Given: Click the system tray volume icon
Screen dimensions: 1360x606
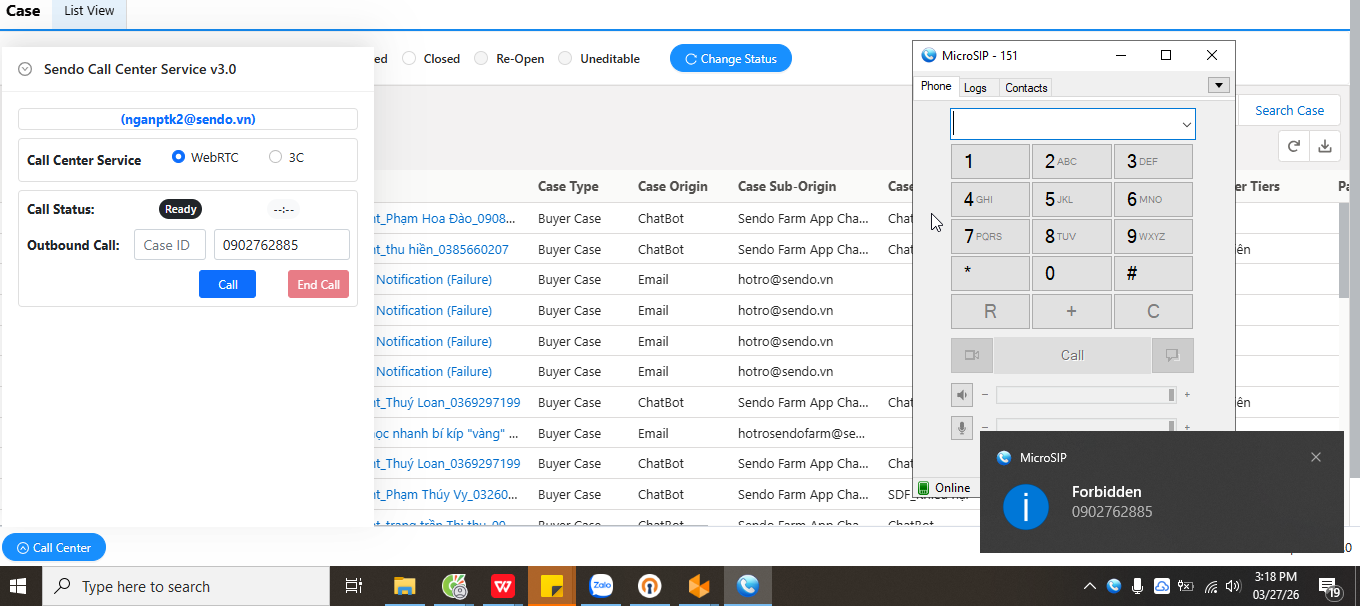Looking at the screenshot, I should 1233,586.
